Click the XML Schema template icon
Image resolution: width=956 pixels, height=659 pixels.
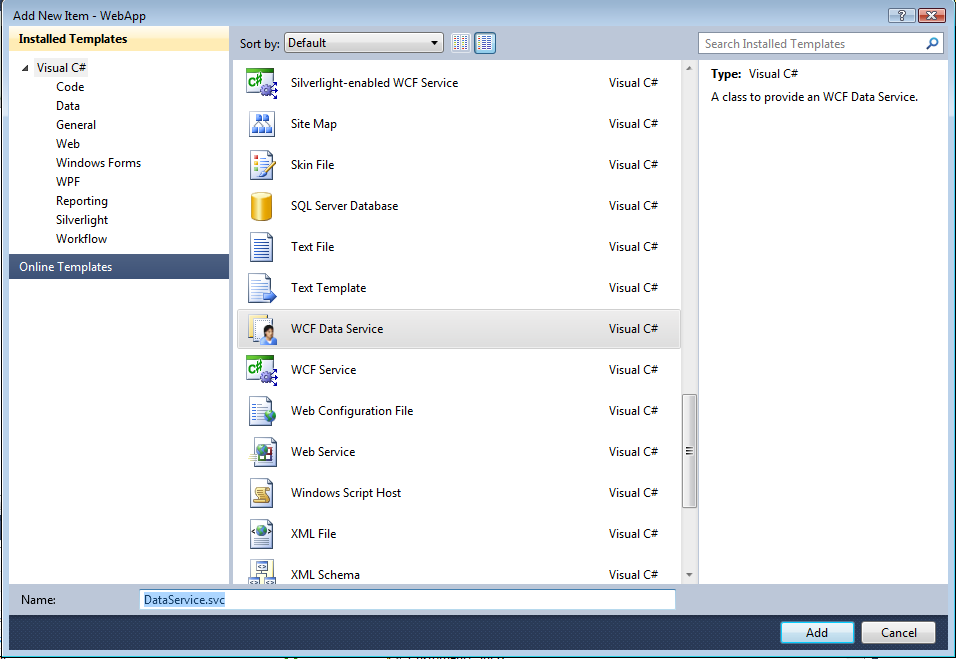point(262,572)
